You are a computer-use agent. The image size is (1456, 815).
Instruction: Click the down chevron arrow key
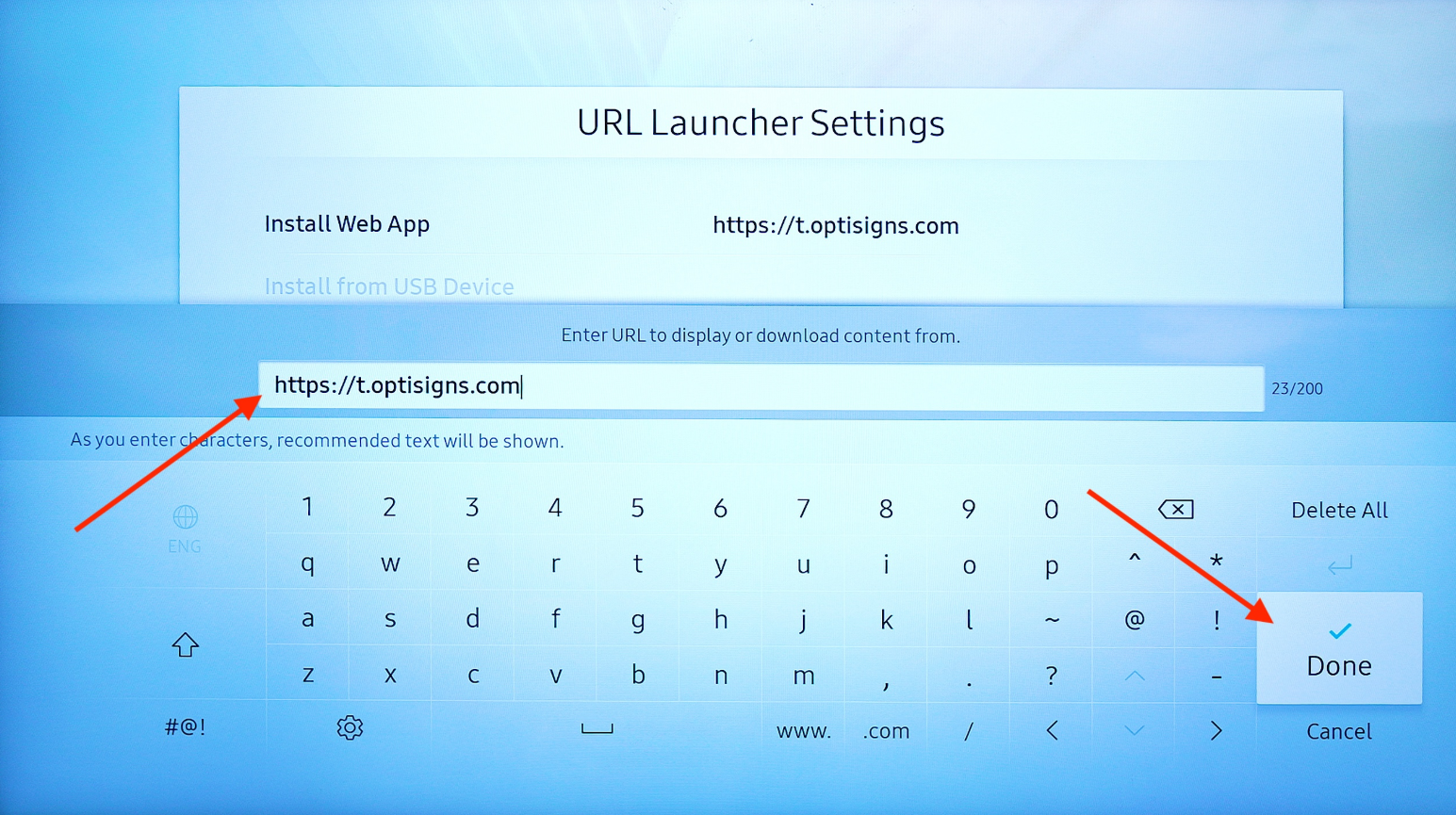(1135, 730)
